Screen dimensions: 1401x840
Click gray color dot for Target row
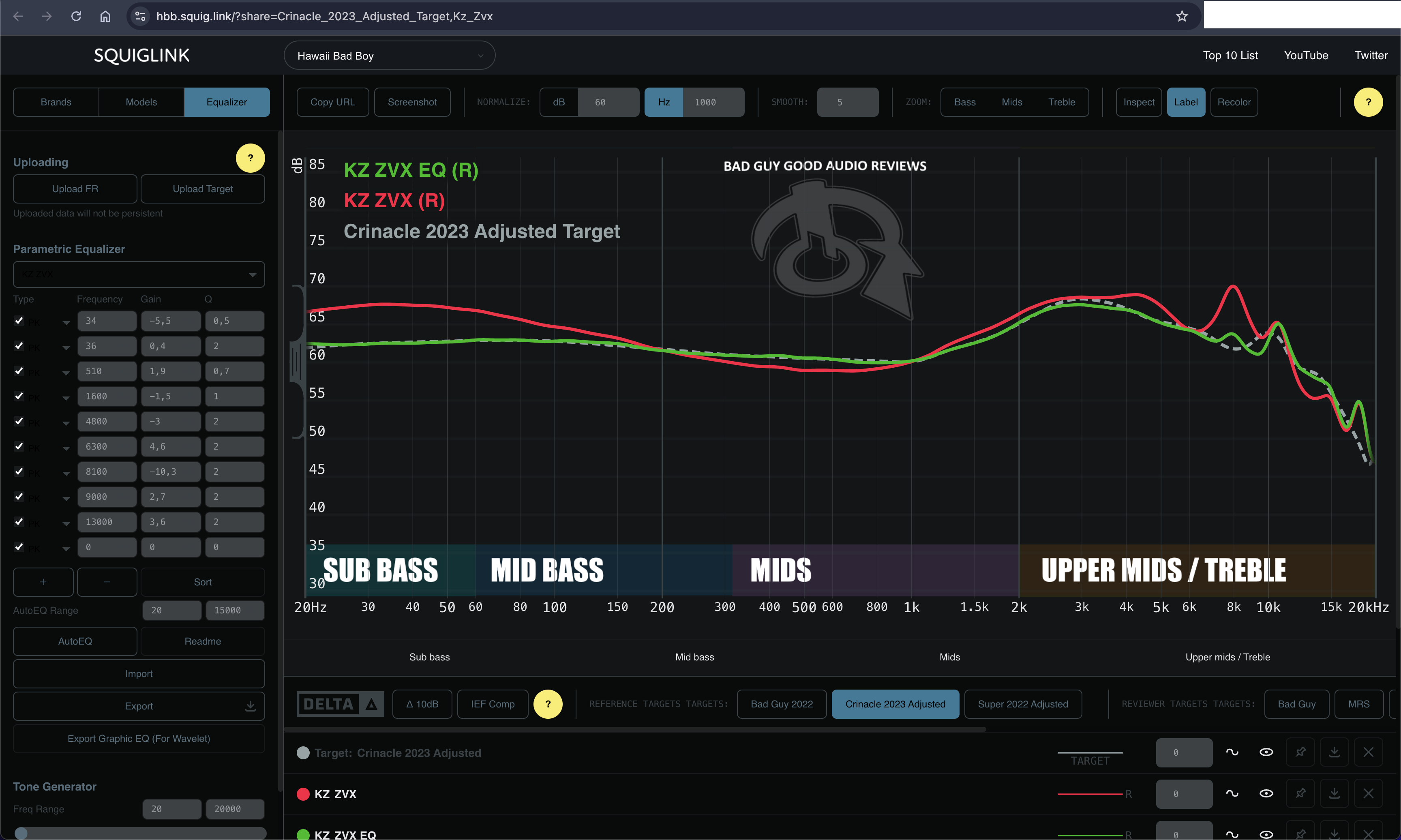pos(303,753)
